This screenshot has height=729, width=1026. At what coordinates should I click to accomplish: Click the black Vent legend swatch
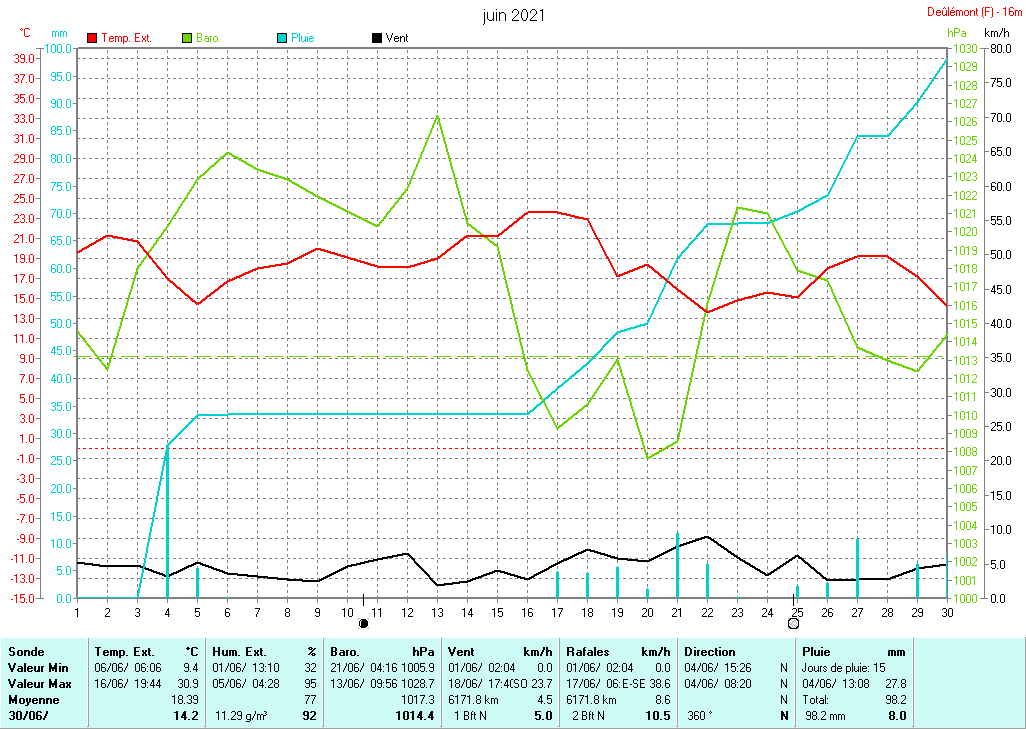pyautogui.click(x=377, y=38)
